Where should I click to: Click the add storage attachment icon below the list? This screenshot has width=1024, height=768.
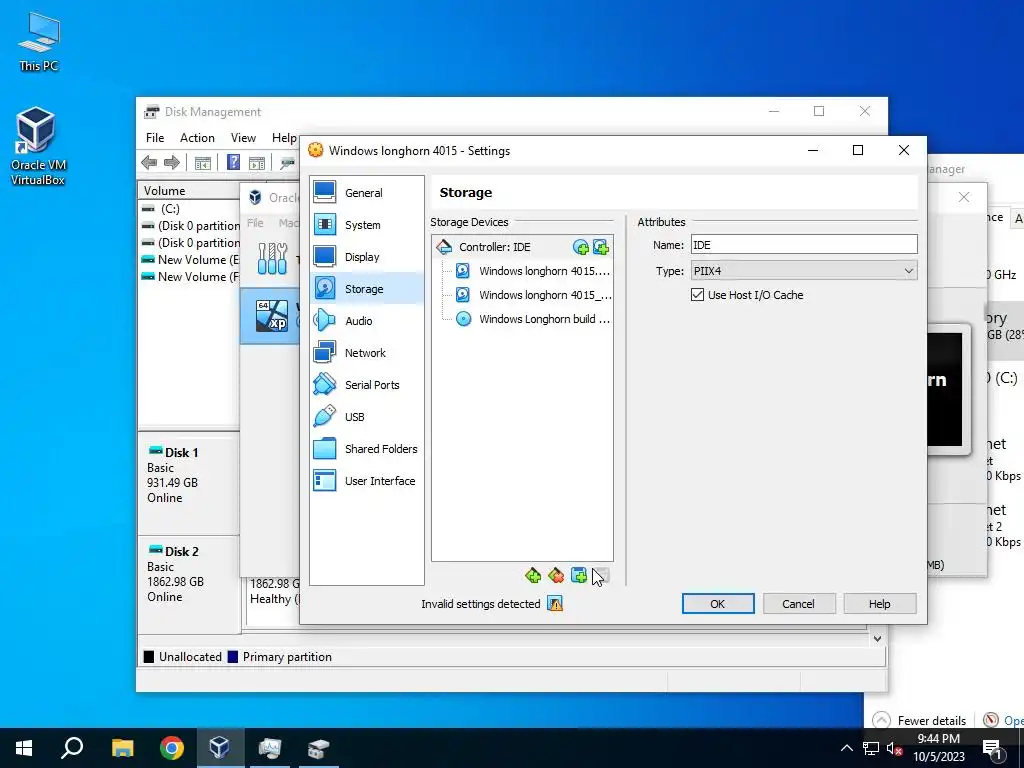click(x=579, y=575)
